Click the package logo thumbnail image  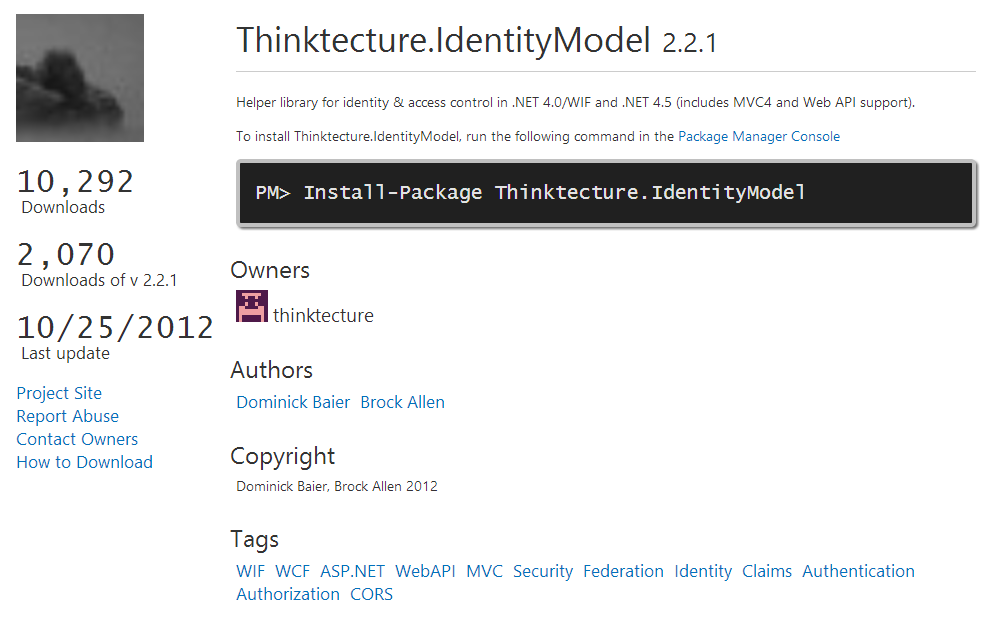tap(80, 78)
